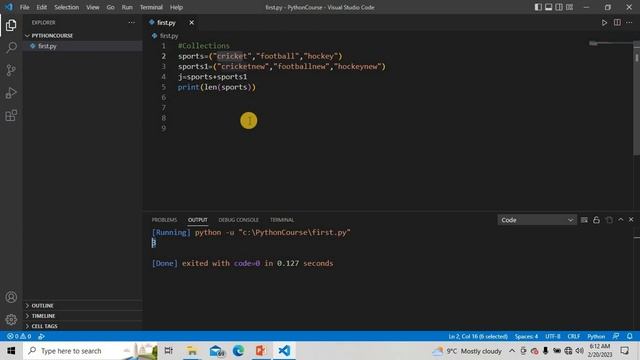Viewport: 640px width, 360px height.
Task: Open File Explorer from the taskbar
Action: point(192,351)
